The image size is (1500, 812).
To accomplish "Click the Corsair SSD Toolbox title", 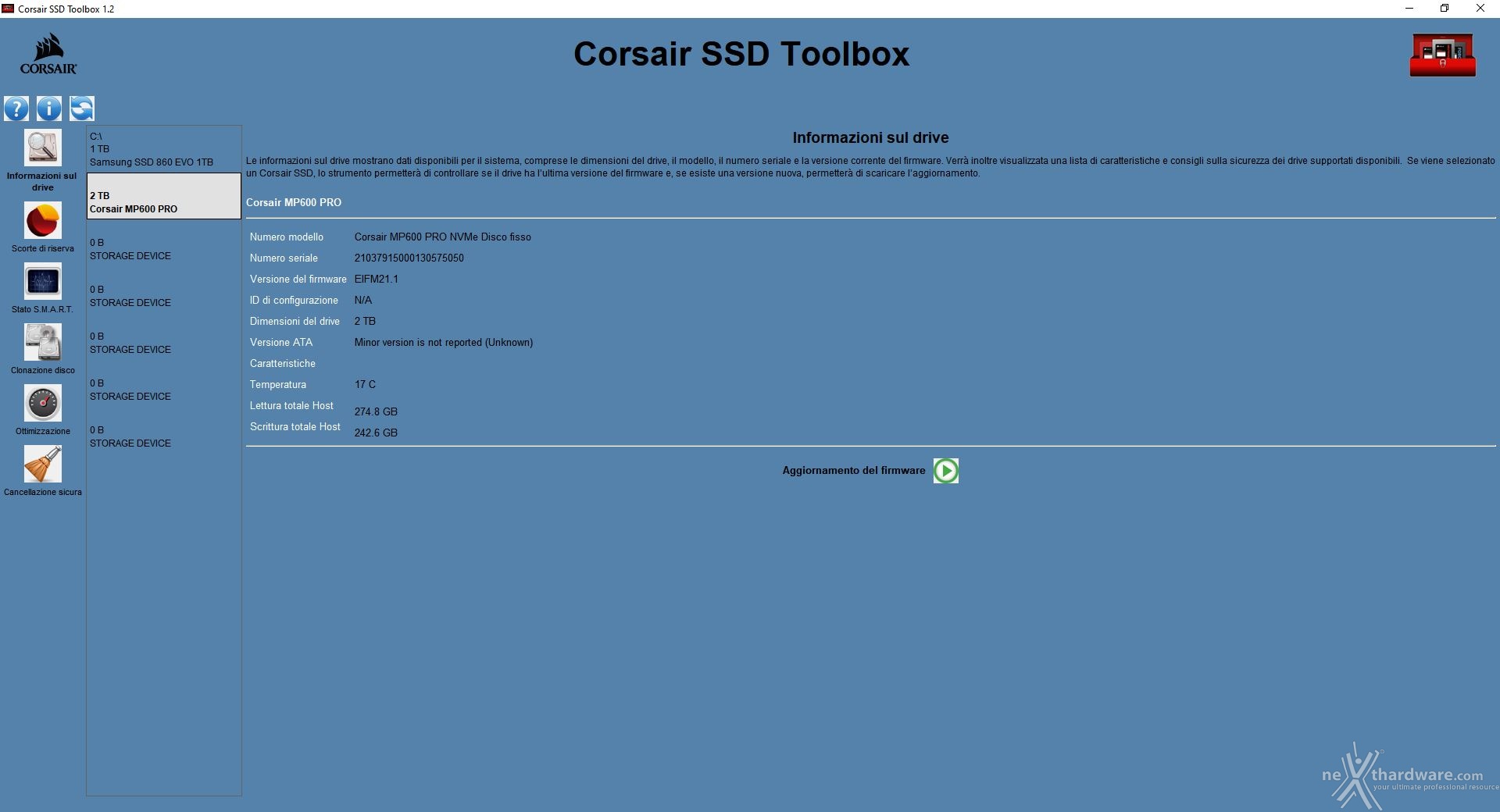I will (741, 54).
